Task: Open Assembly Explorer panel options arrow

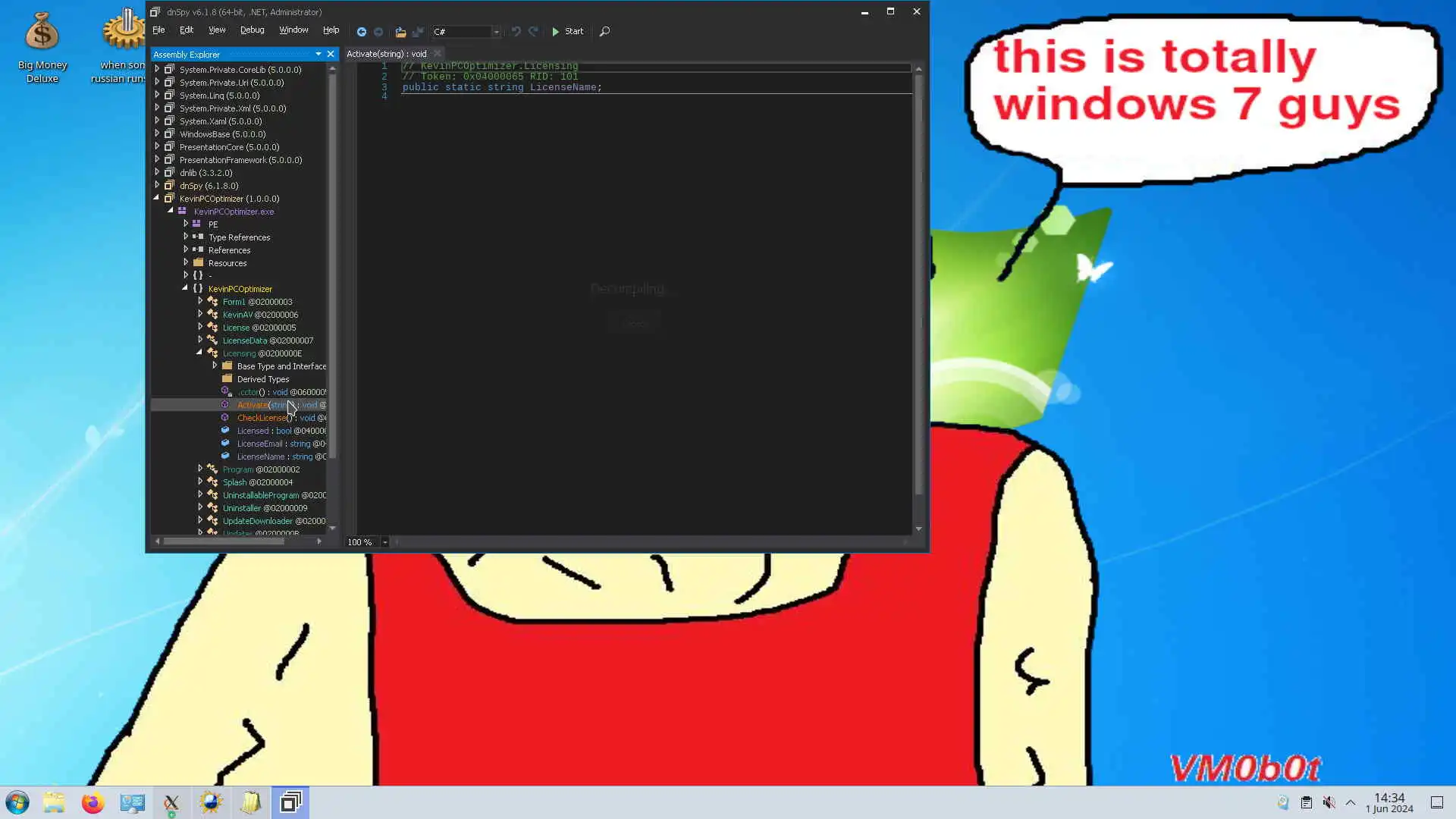Action: coord(318,54)
